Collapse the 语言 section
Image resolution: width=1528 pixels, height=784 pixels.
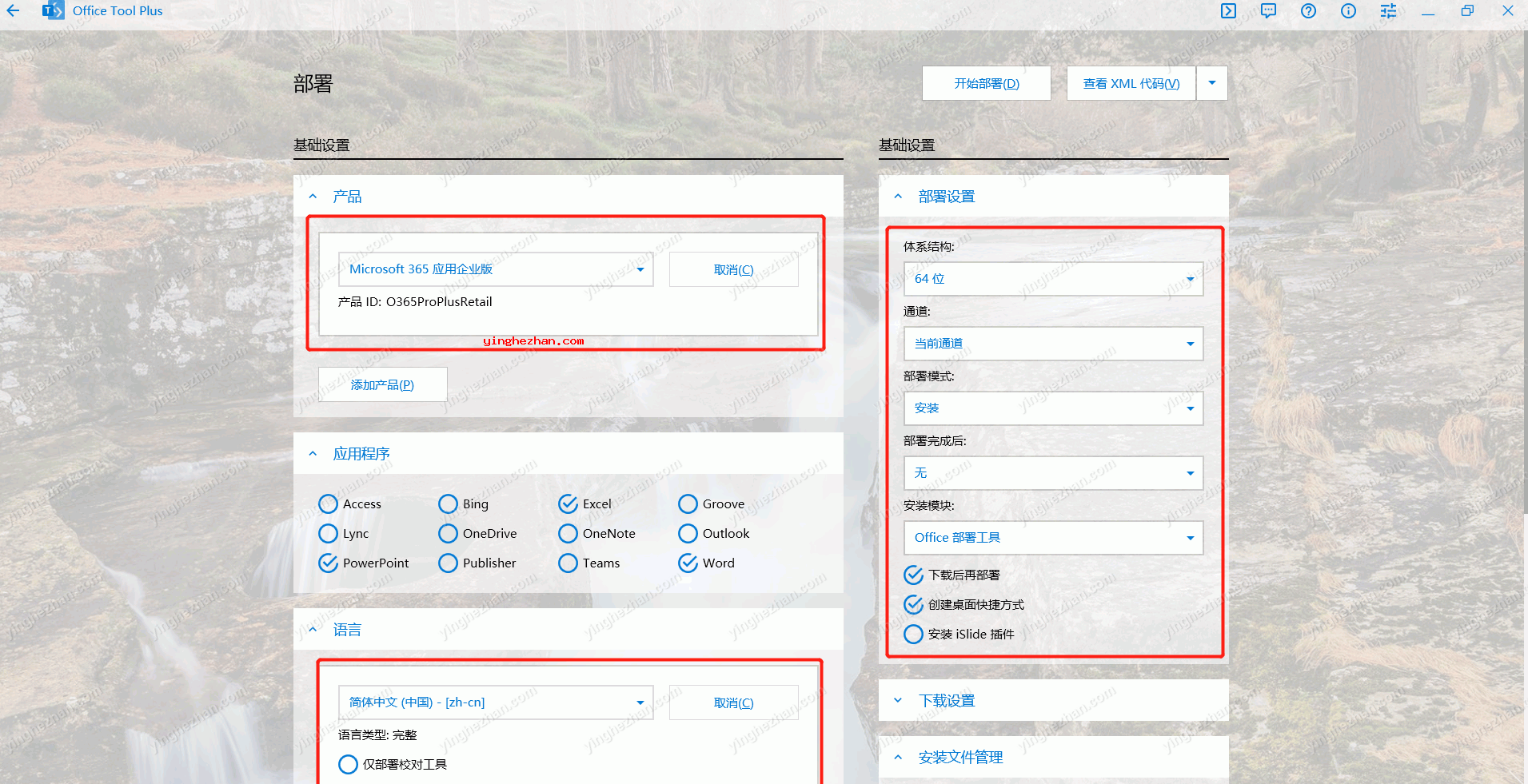pos(313,630)
